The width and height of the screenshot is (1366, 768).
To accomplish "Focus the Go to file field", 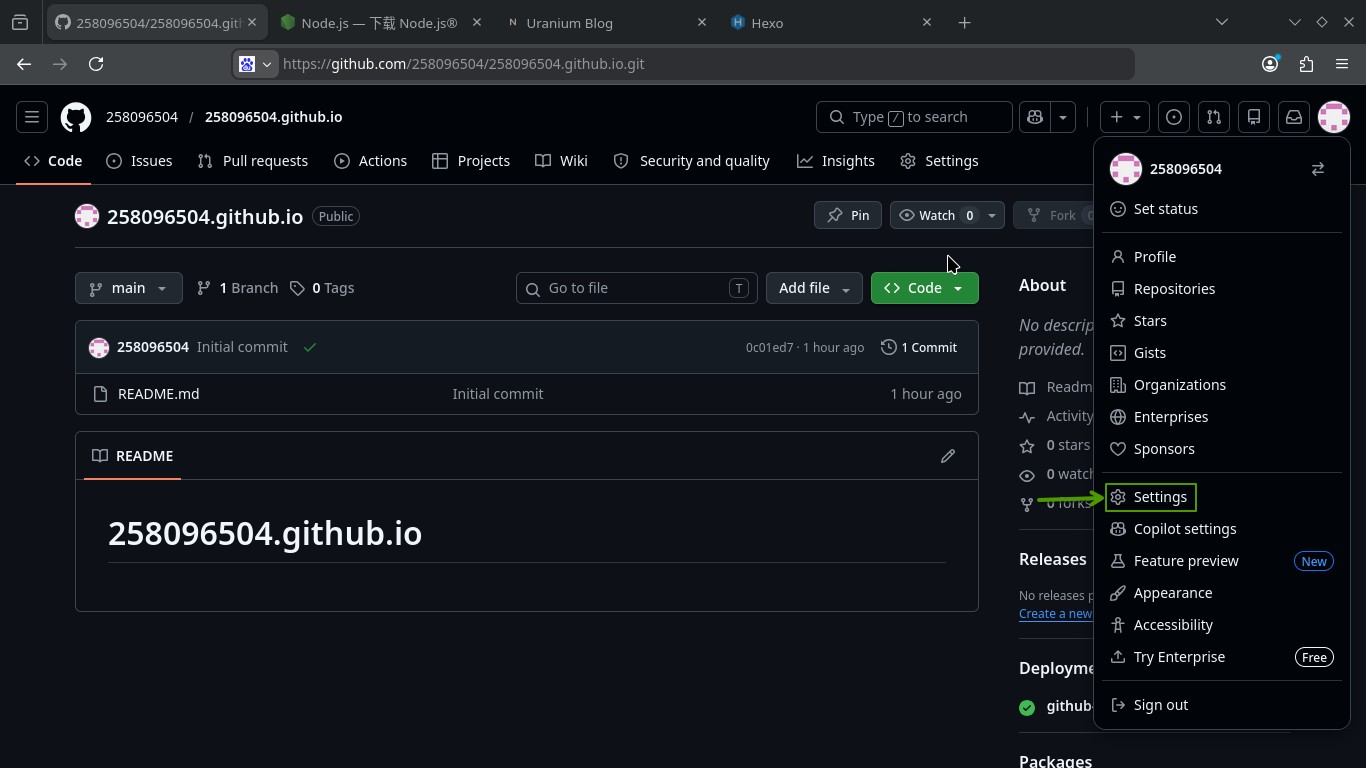I will coord(637,288).
